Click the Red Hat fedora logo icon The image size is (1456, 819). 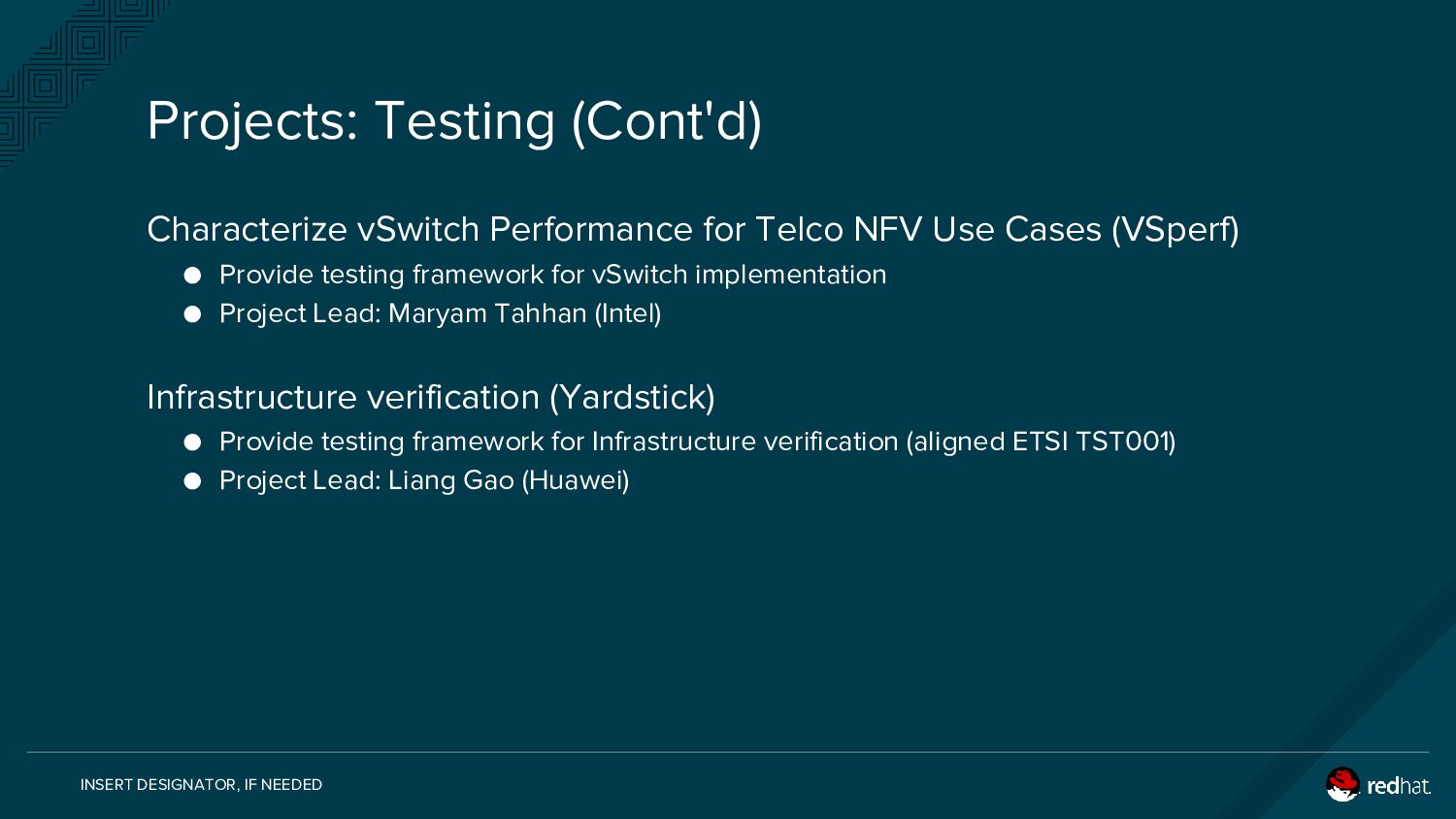[1343, 784]
